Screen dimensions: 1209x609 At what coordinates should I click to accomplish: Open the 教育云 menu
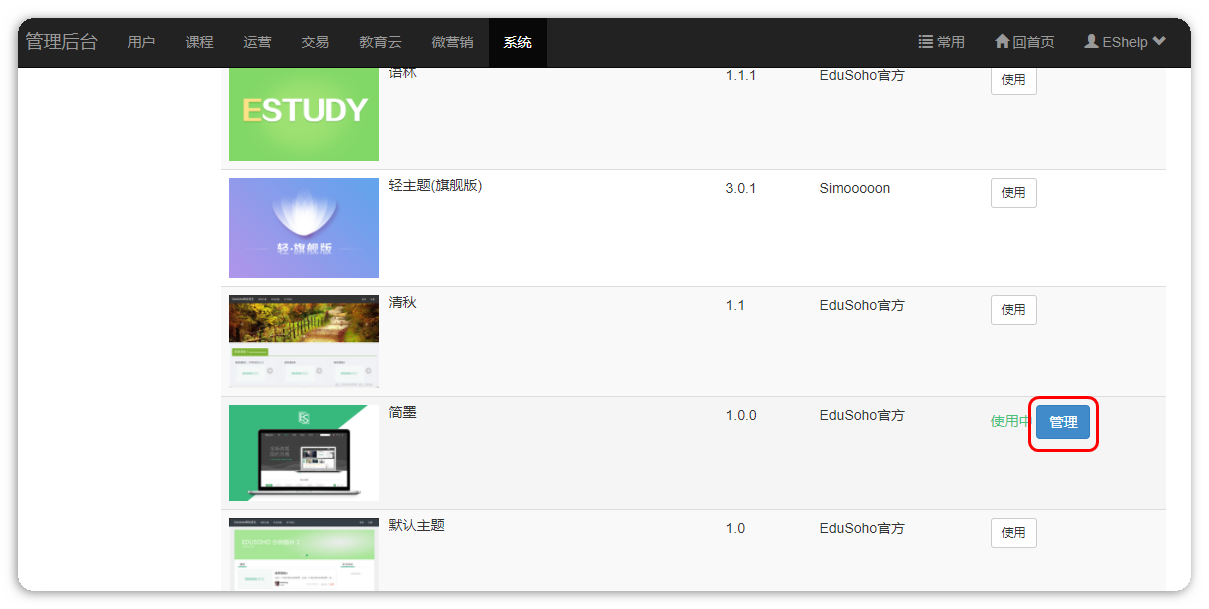tap(380, 42)
